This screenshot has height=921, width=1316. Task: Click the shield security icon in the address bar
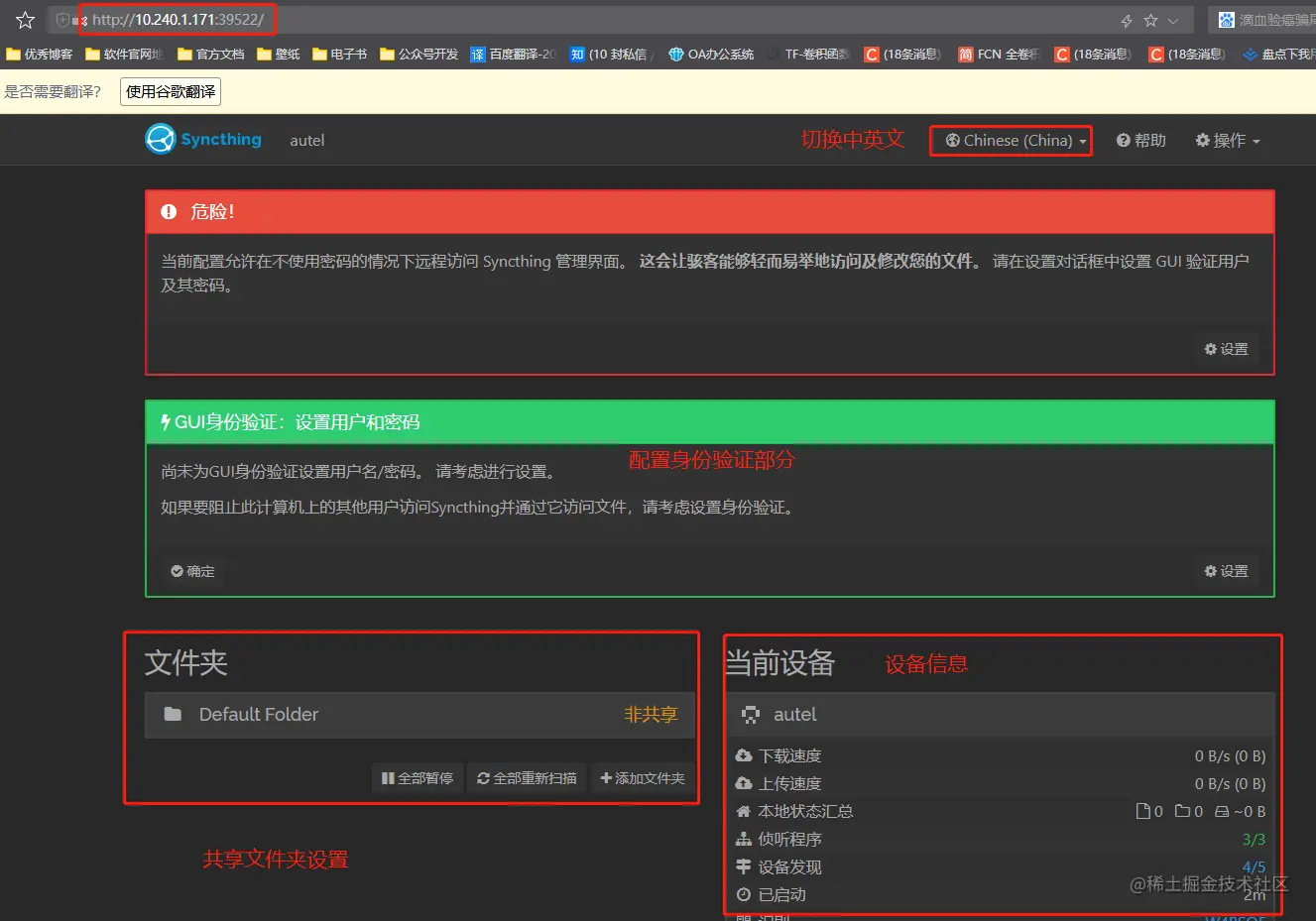coord(63,20)
